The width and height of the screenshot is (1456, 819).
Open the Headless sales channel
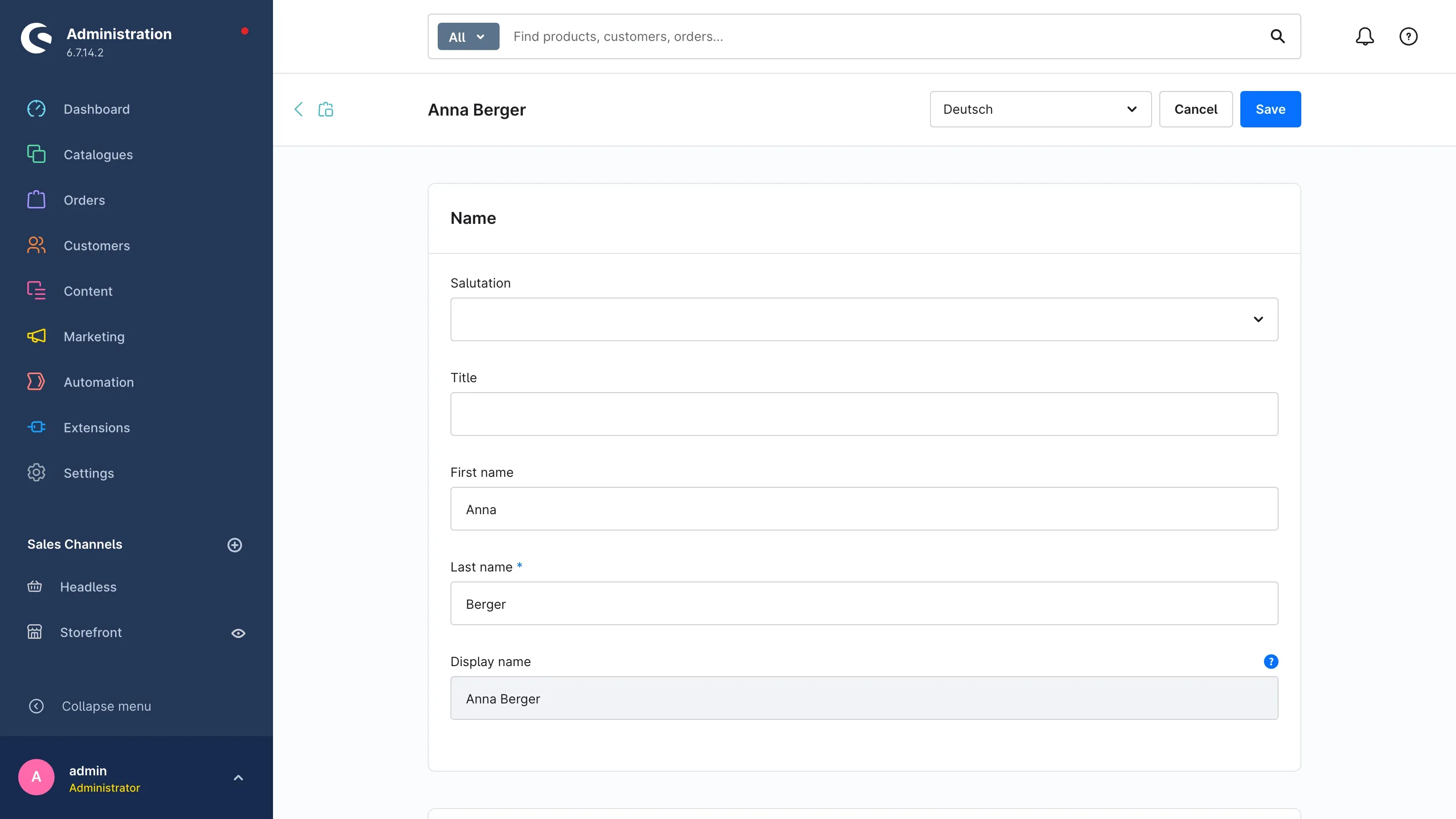[88, 586]
